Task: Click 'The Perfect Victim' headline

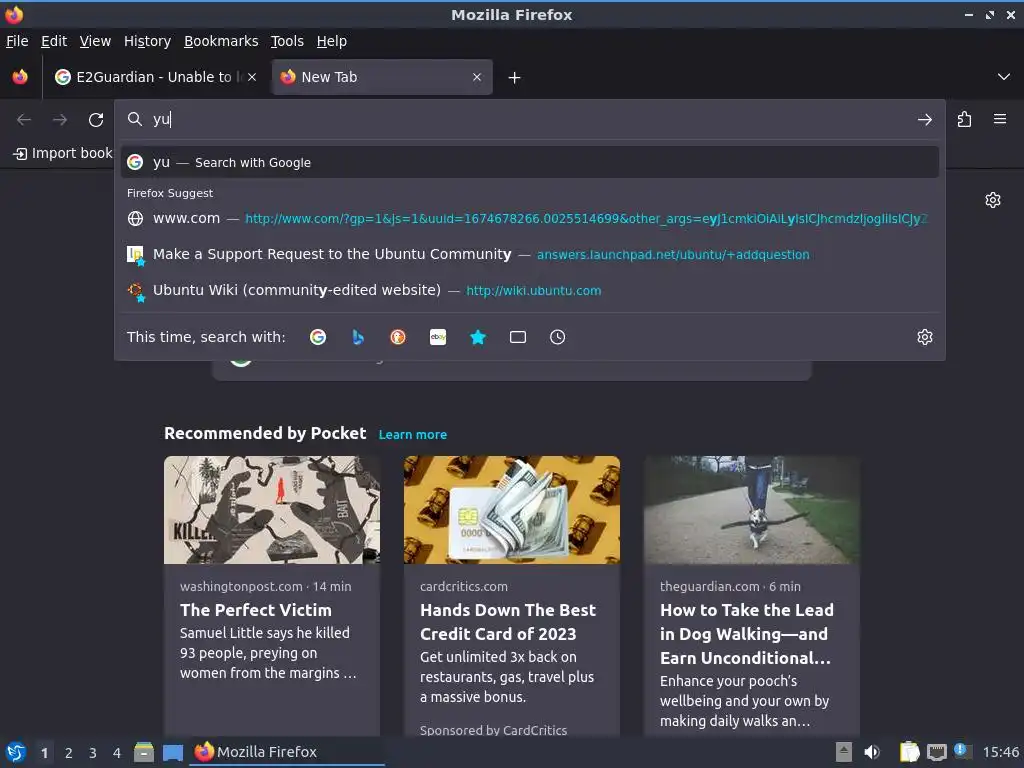Action: [256, 610]
